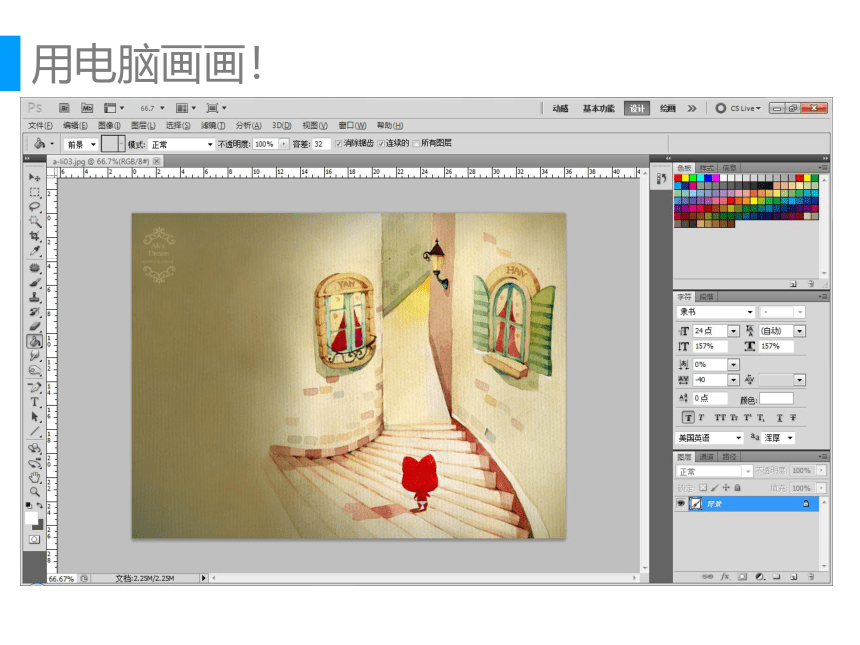Swap foreground and background colors
The image size is (860, 645).
pos(39,505)
